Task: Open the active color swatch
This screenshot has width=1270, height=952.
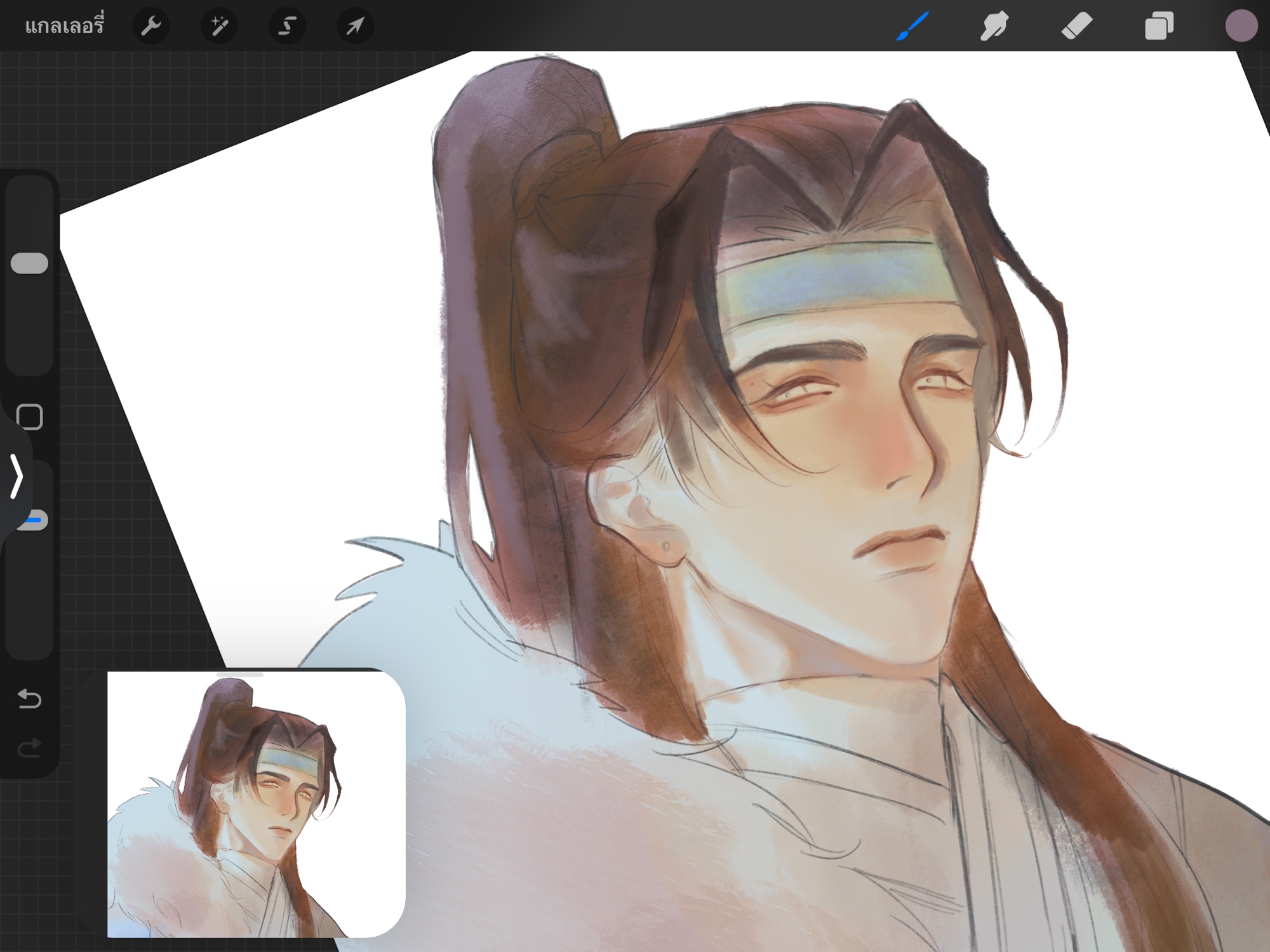Action: 1241,26
